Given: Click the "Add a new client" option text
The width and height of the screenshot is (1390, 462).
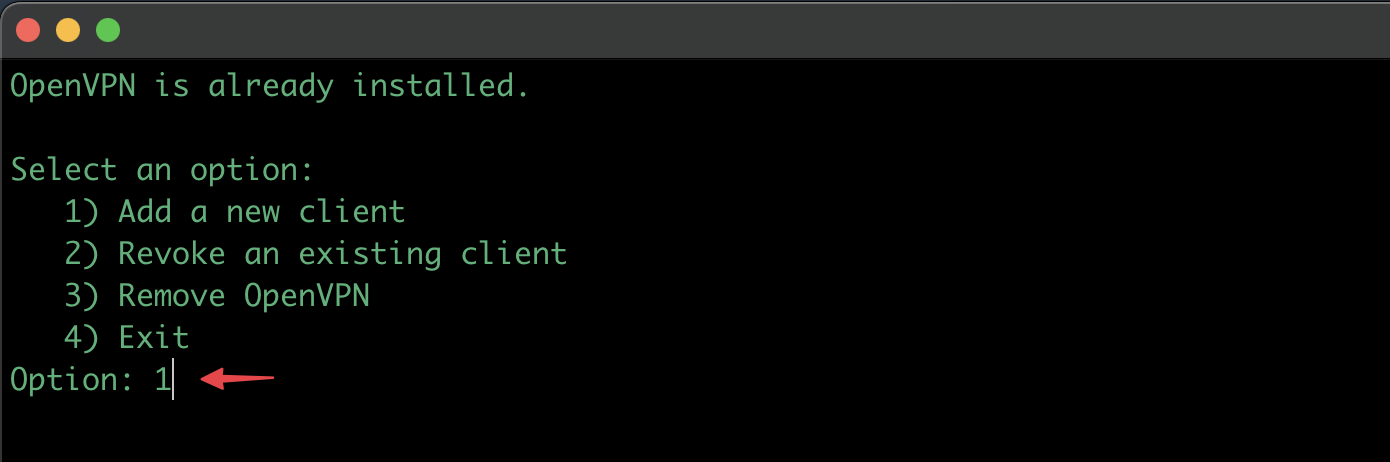Looking at the screenshot, I should point(261,212).
